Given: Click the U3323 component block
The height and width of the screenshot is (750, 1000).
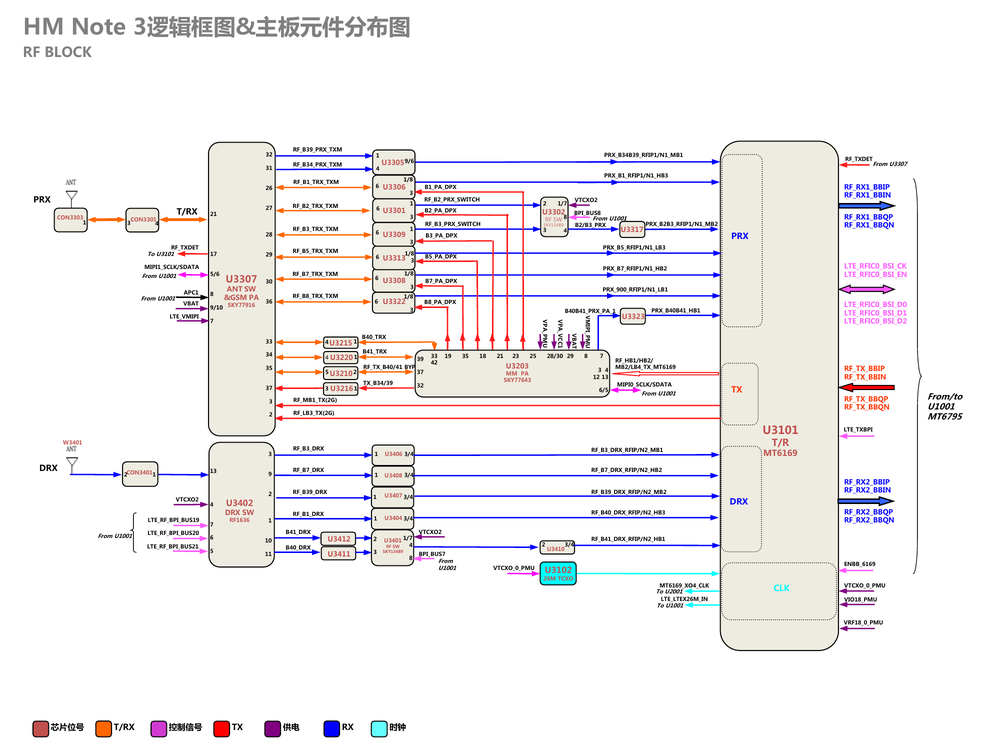Looking at the screenshot, I should pyautogui.click(x=633, y=316).
